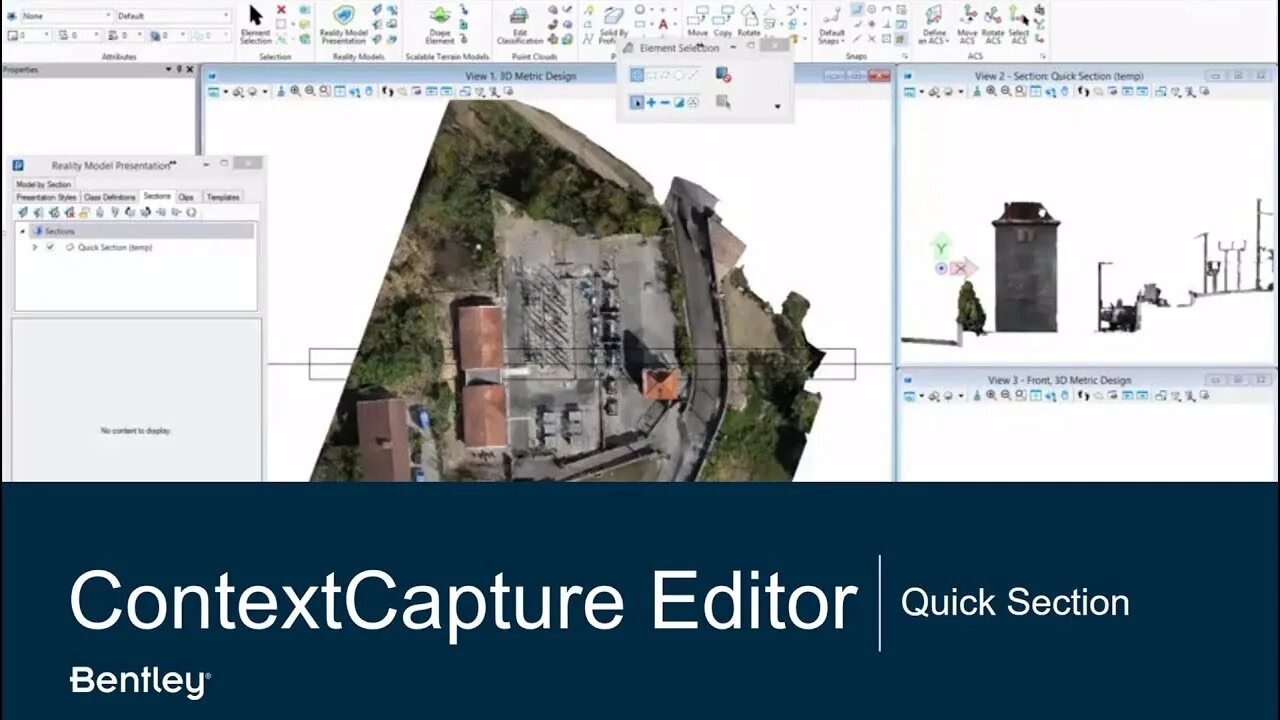Viewport: 1280px width, 720px height.
Task: Click Zoom In in View 2 toolbar
Action: point(991,91)
